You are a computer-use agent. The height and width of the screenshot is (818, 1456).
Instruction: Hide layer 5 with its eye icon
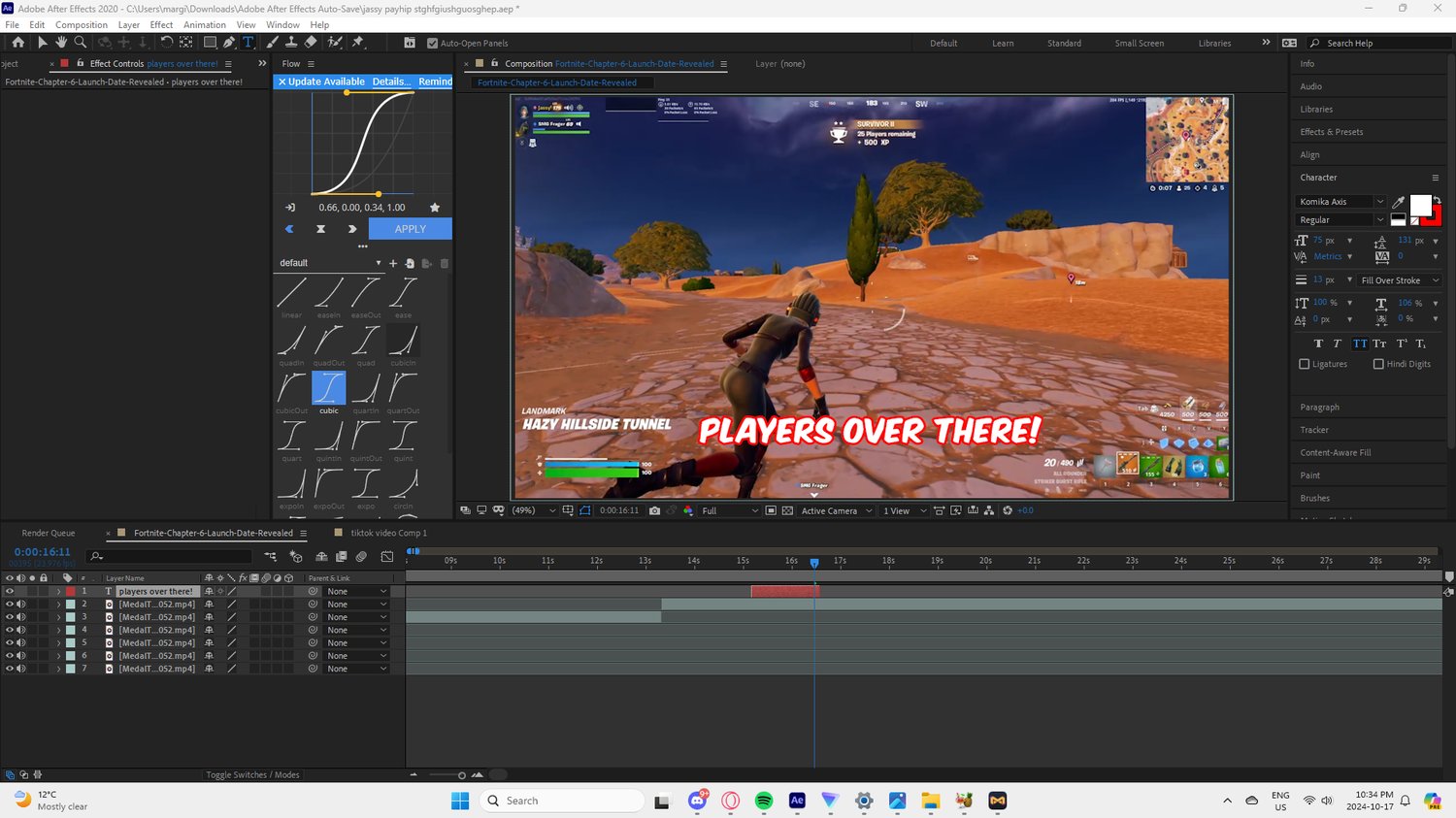tap(10, 642)
